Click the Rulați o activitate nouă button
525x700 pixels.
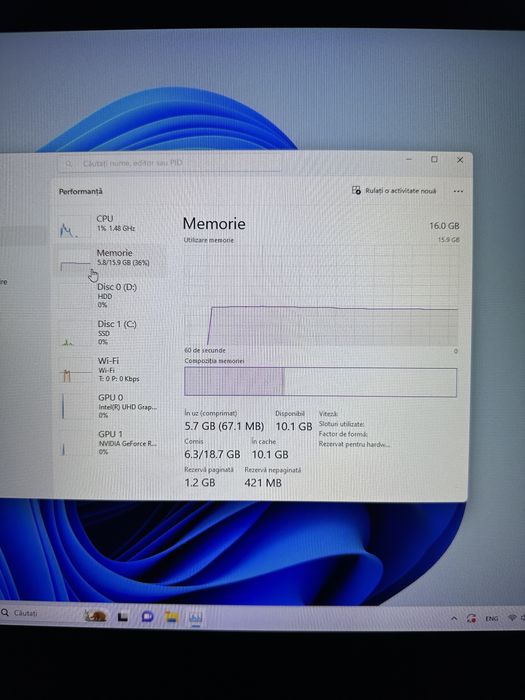(x=394, y=191)
